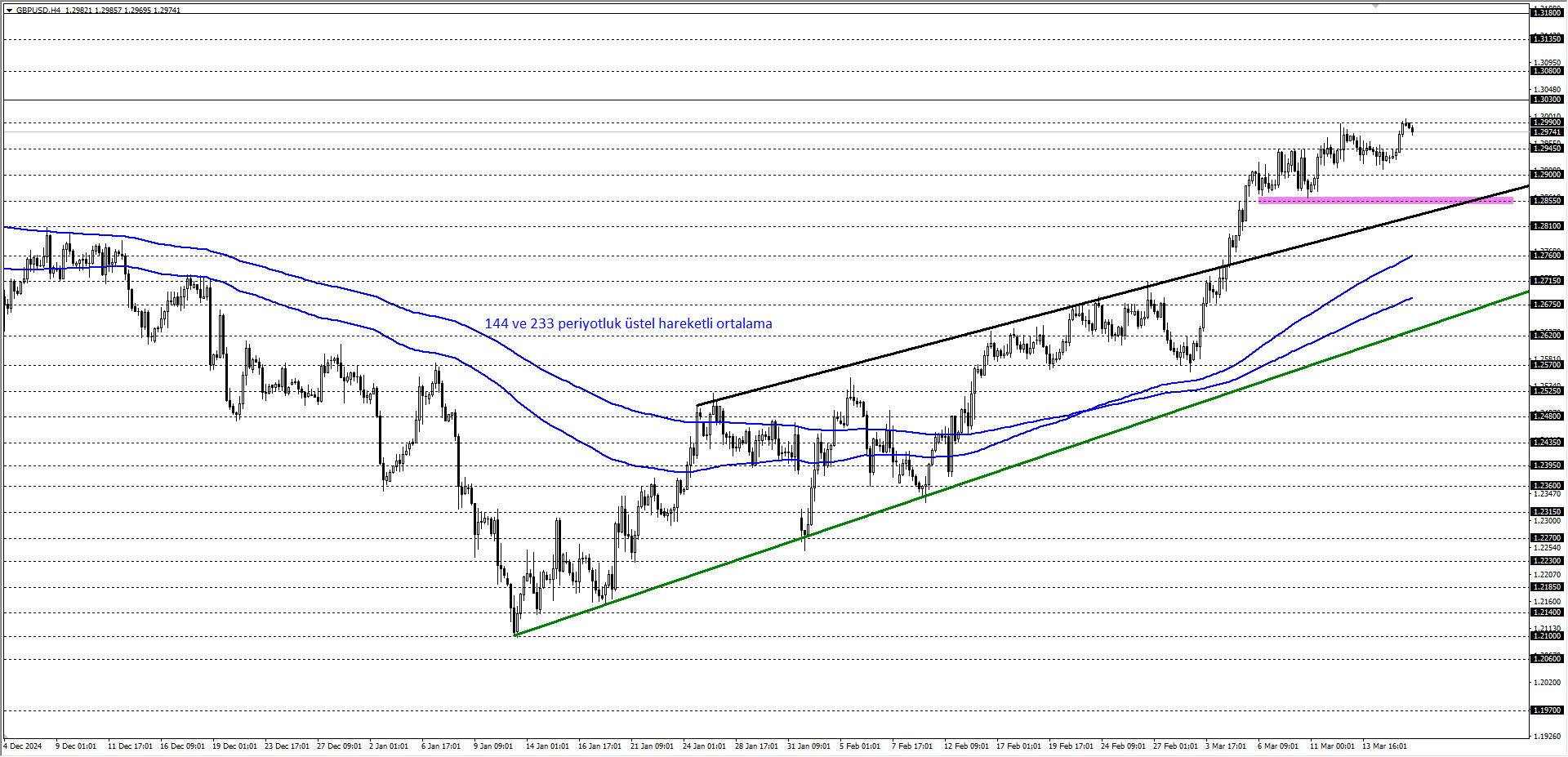1568x757 pixels.
Task: Open the chart menu triangle beside GBPUSD,H4
Action: point(9,11)
